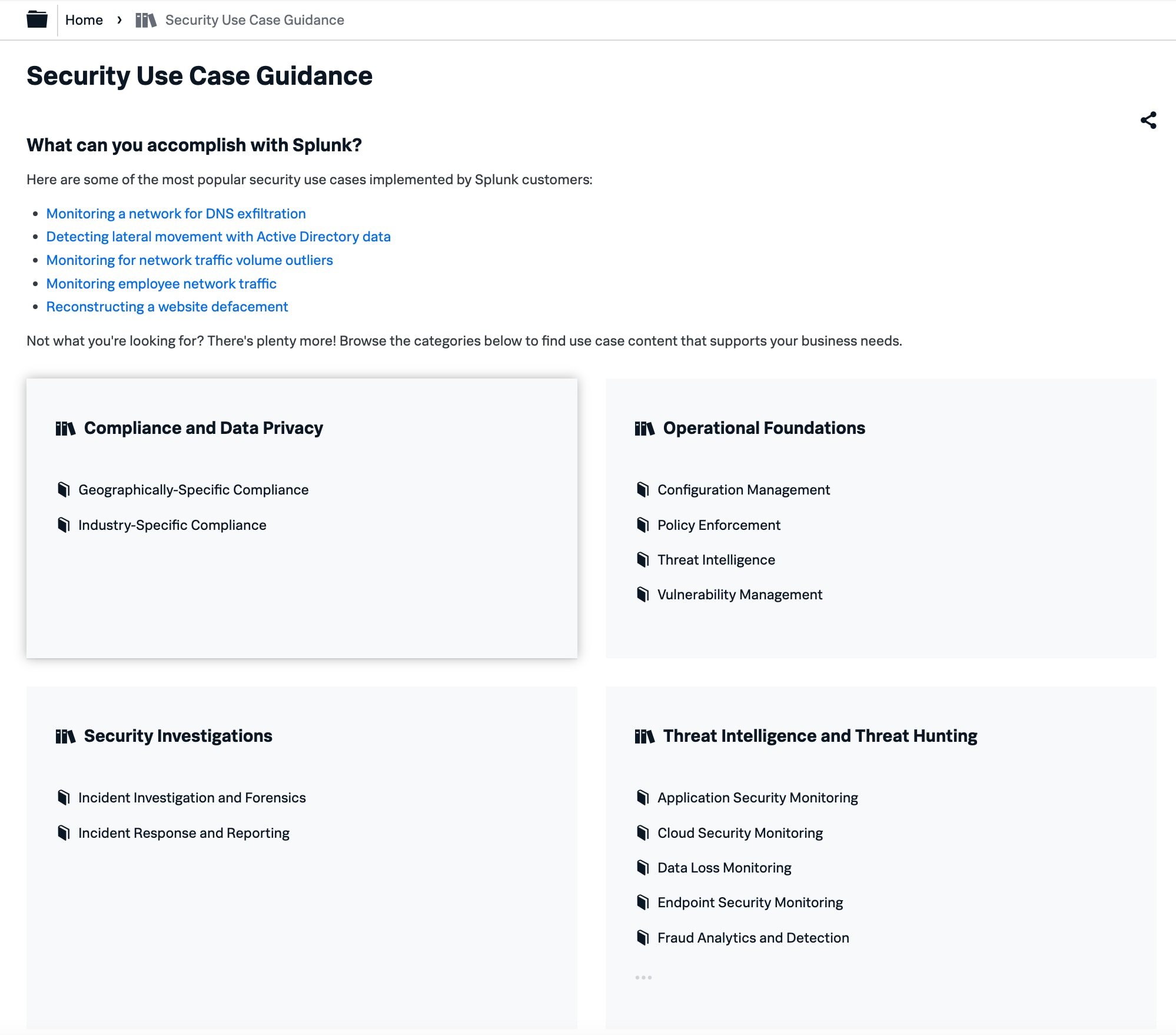Click the share icon in top right

(x=1149, y=119)
